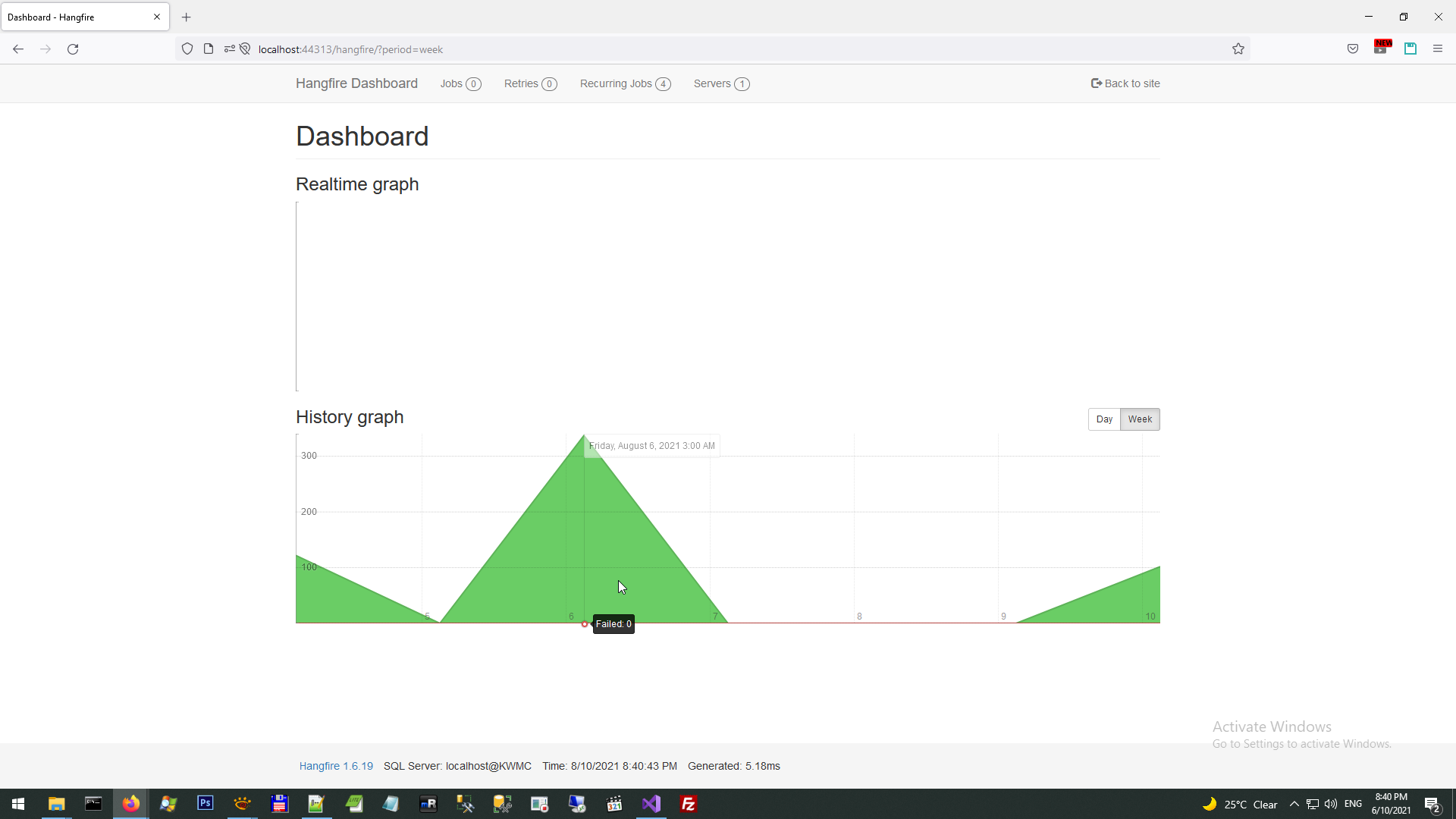Viewport: 1456px width, 819px height.
Task: Click the Save to Pocket icon
Action: tap(1353, 49)
